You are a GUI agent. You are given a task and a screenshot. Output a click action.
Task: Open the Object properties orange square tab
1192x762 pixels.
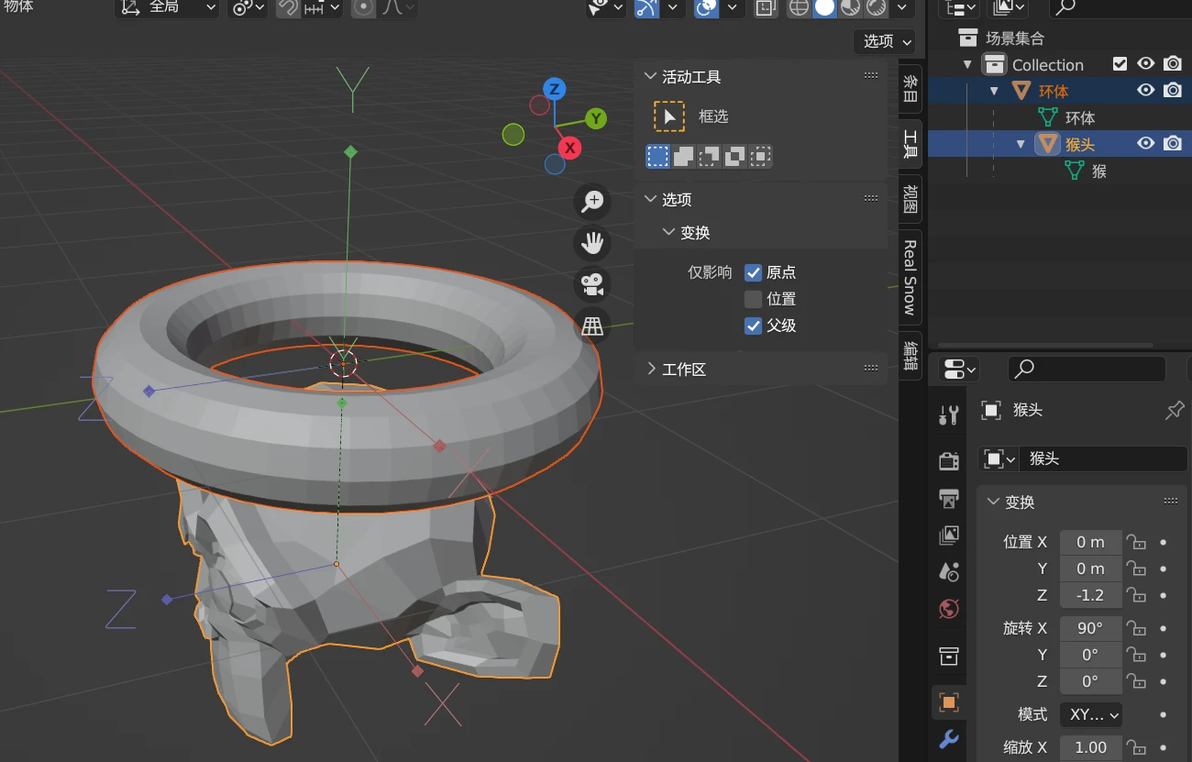(948, 702)
